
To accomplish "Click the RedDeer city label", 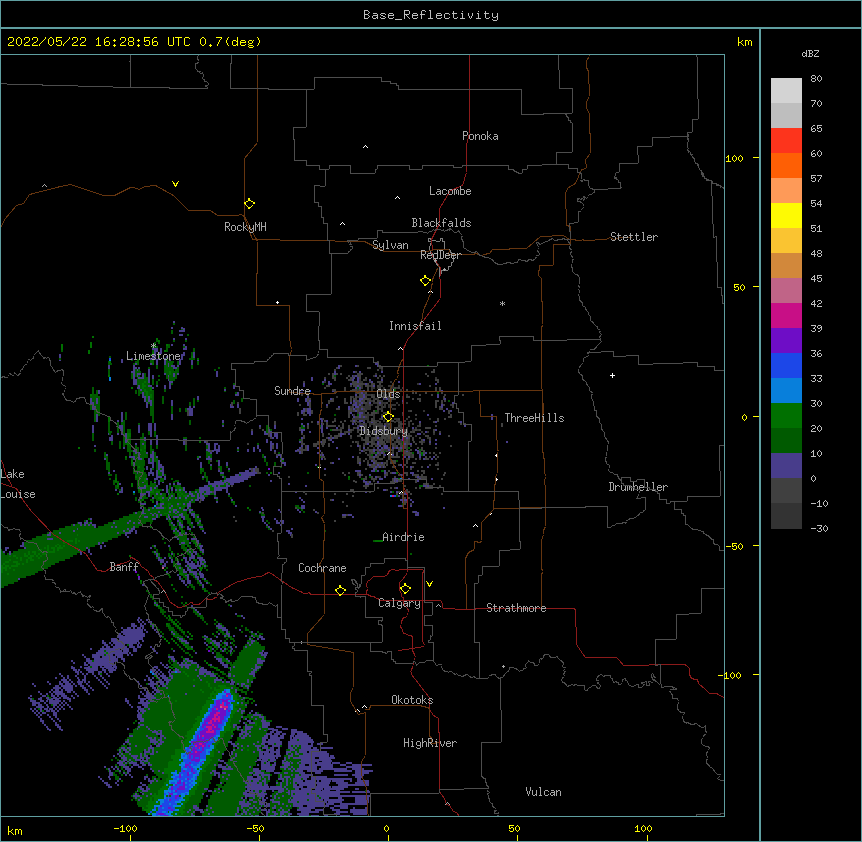I will pyautogui.click(x=440, y=255).
